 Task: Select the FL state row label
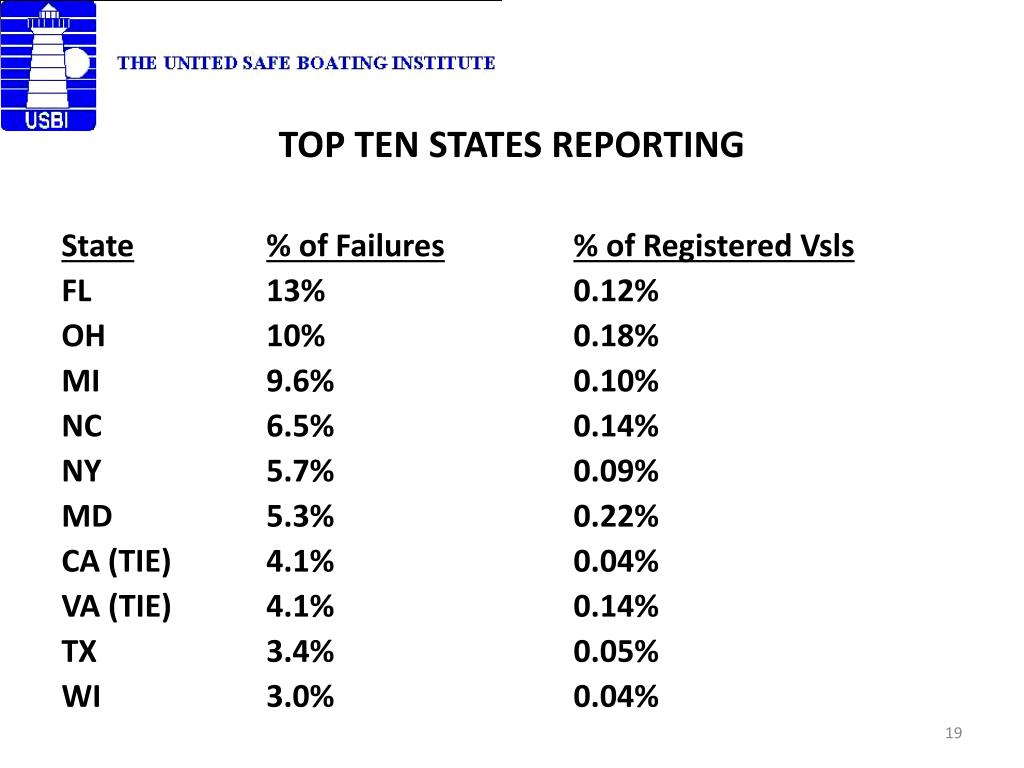76,291
